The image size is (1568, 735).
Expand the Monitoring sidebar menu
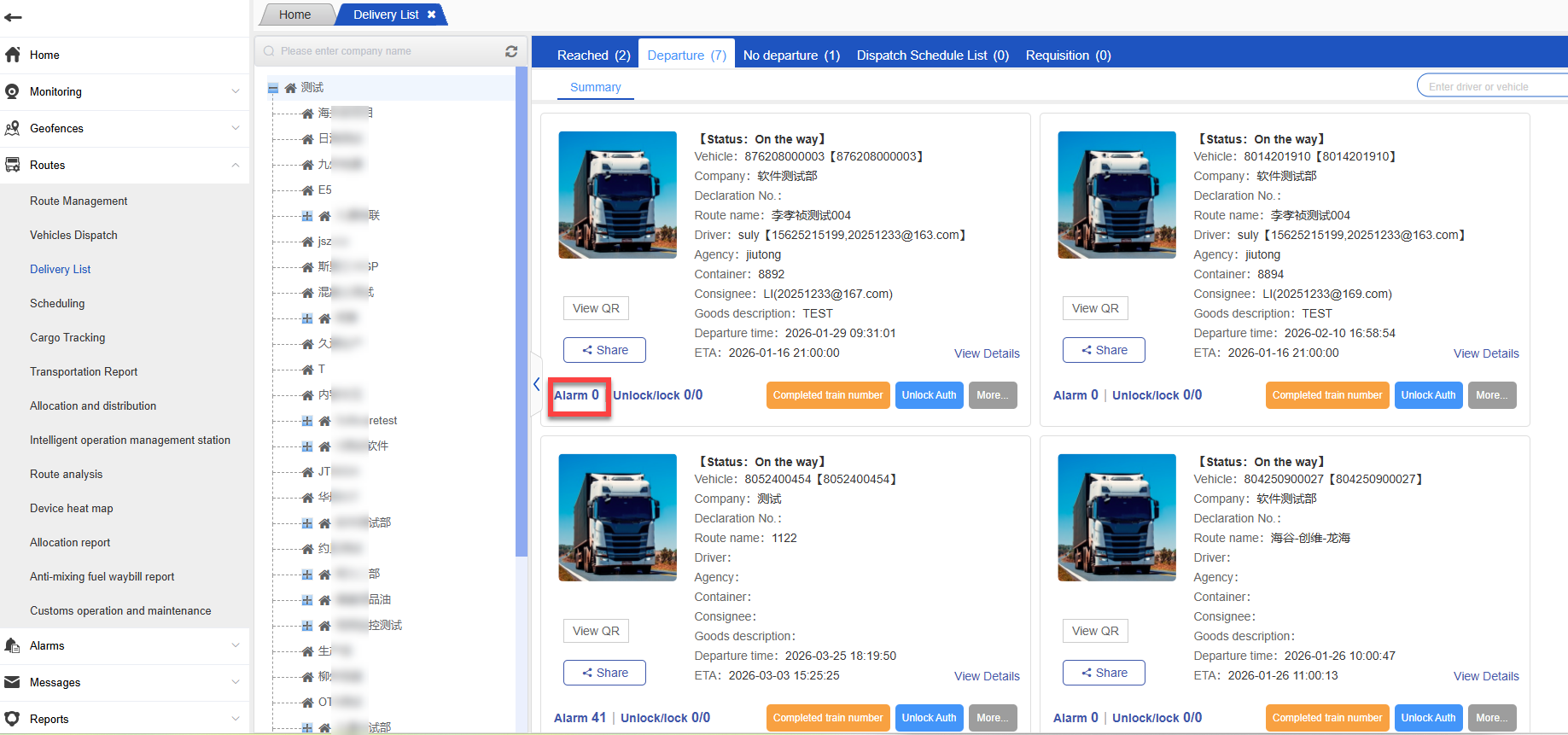(x=236, y=91)
